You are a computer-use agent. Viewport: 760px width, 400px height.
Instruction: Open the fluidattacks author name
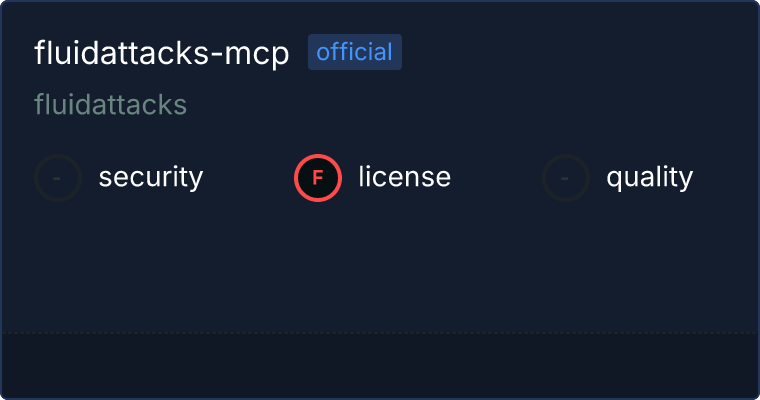pos(111,104)
